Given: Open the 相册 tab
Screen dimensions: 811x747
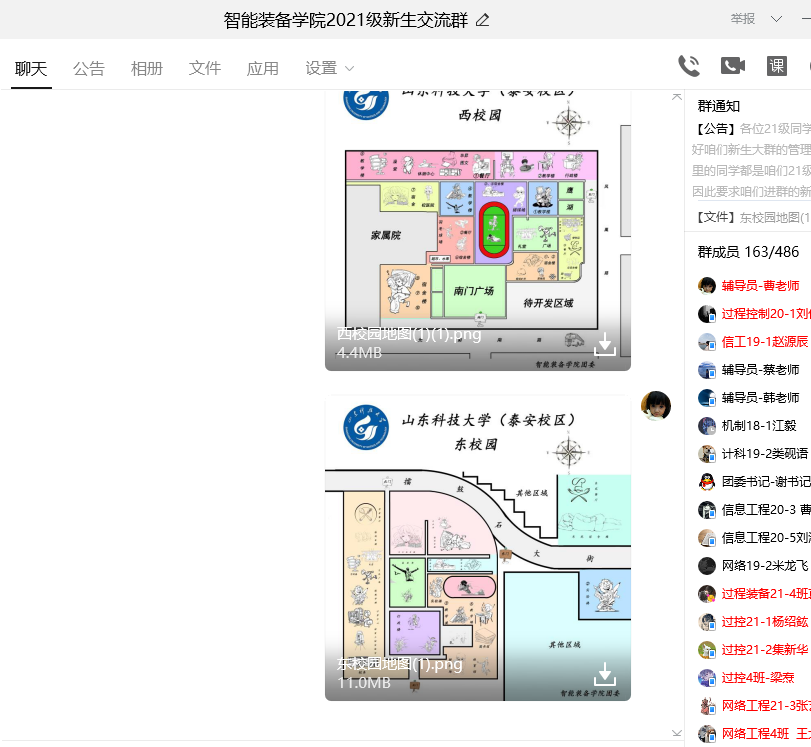Looking at the screenshot, I should [x=147, y=68].
